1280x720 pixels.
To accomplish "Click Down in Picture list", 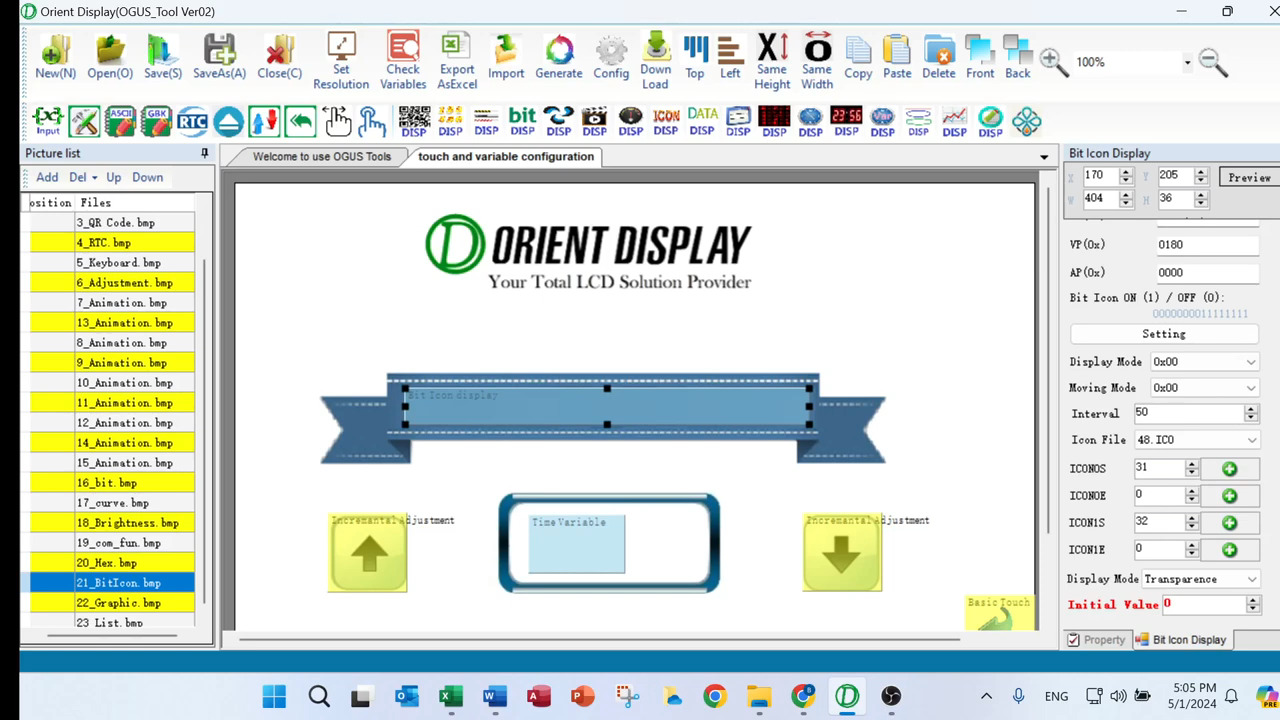I will [x=147, y=177].
